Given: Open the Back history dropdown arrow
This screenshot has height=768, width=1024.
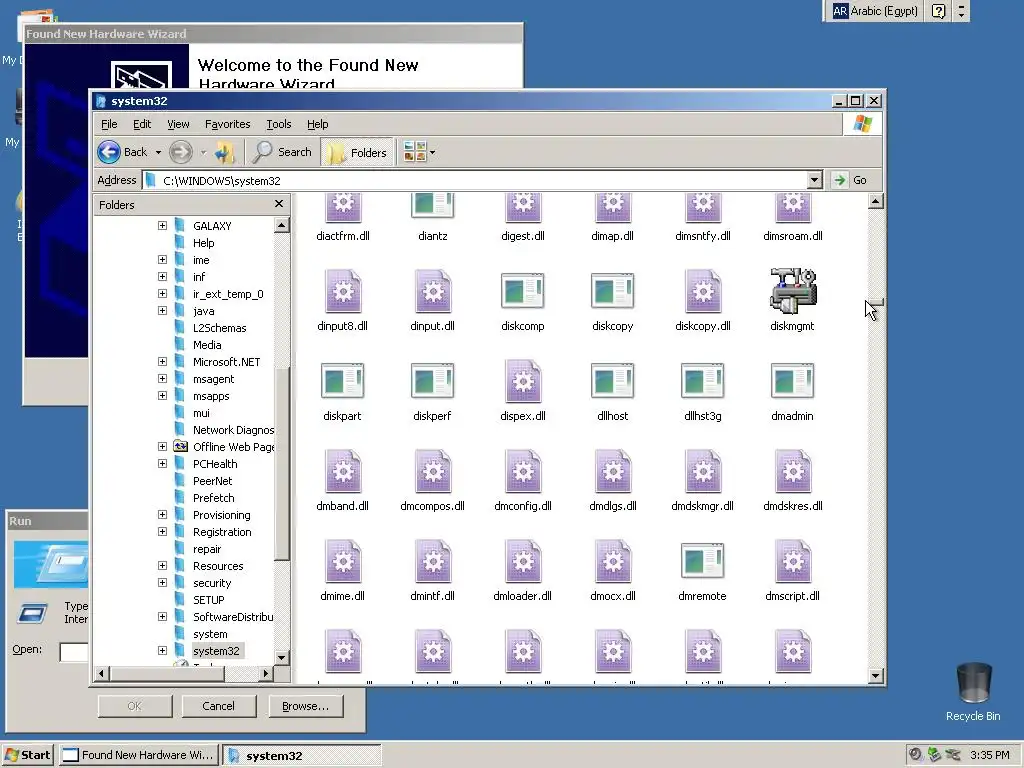Looking at the screenshot, I should (x=158, y=153).
